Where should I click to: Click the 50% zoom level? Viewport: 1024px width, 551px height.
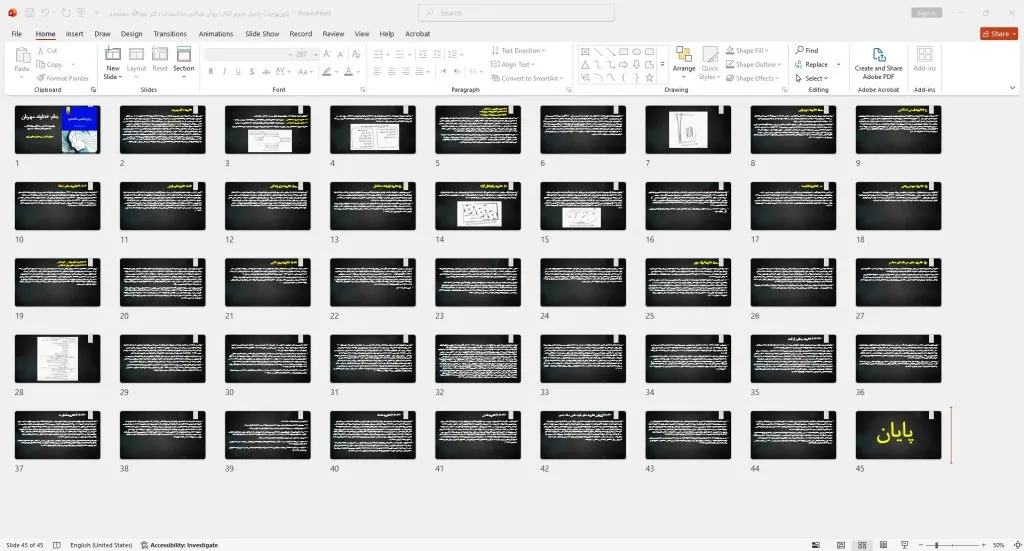pyautogui.click(x=998, y=545)
